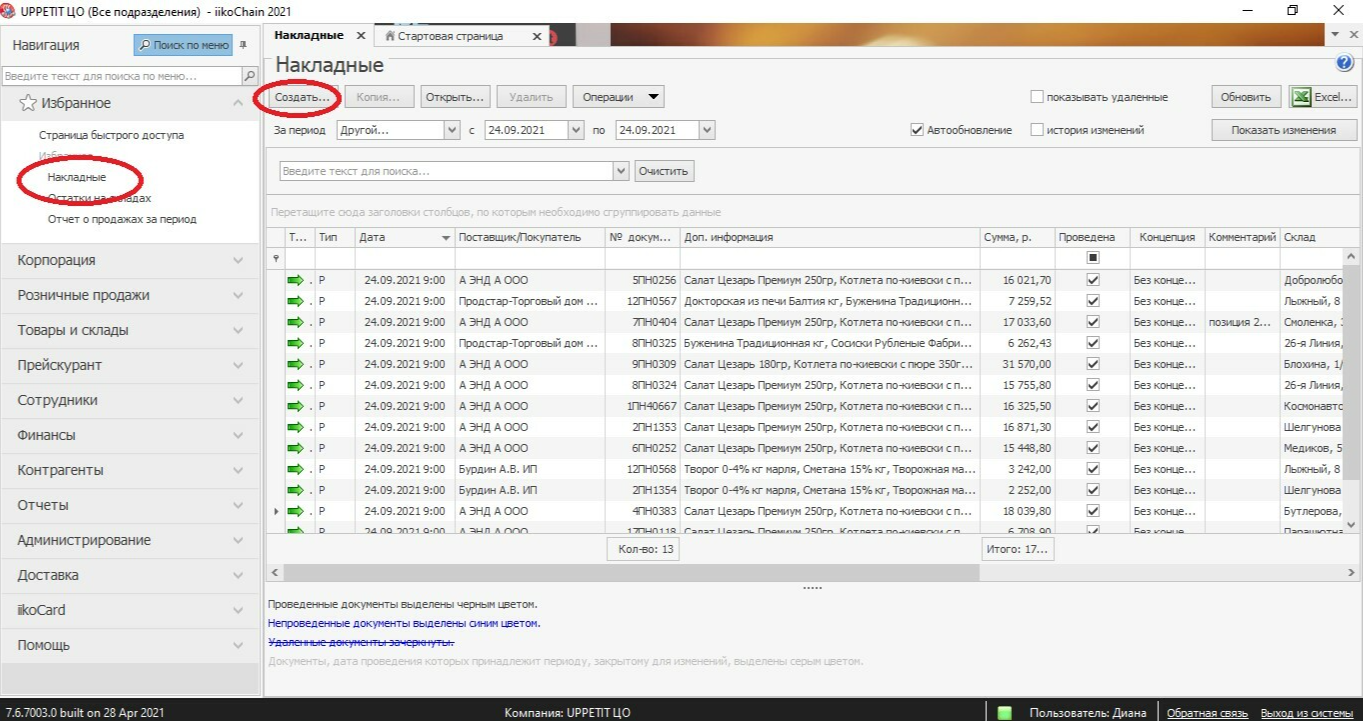Viewport: 1363px width, 721px height.
Task: Click the Открыть button
Action: coord(455,97)
